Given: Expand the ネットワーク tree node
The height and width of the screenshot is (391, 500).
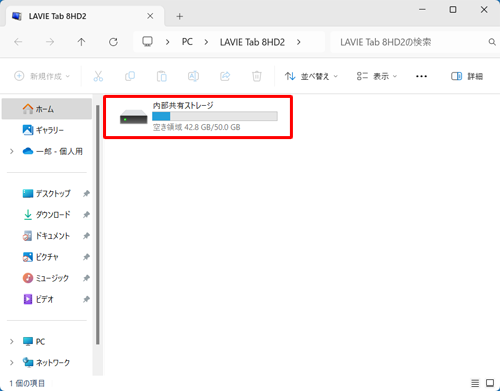Looking at the screenshot, I should (x=12, y=362).
